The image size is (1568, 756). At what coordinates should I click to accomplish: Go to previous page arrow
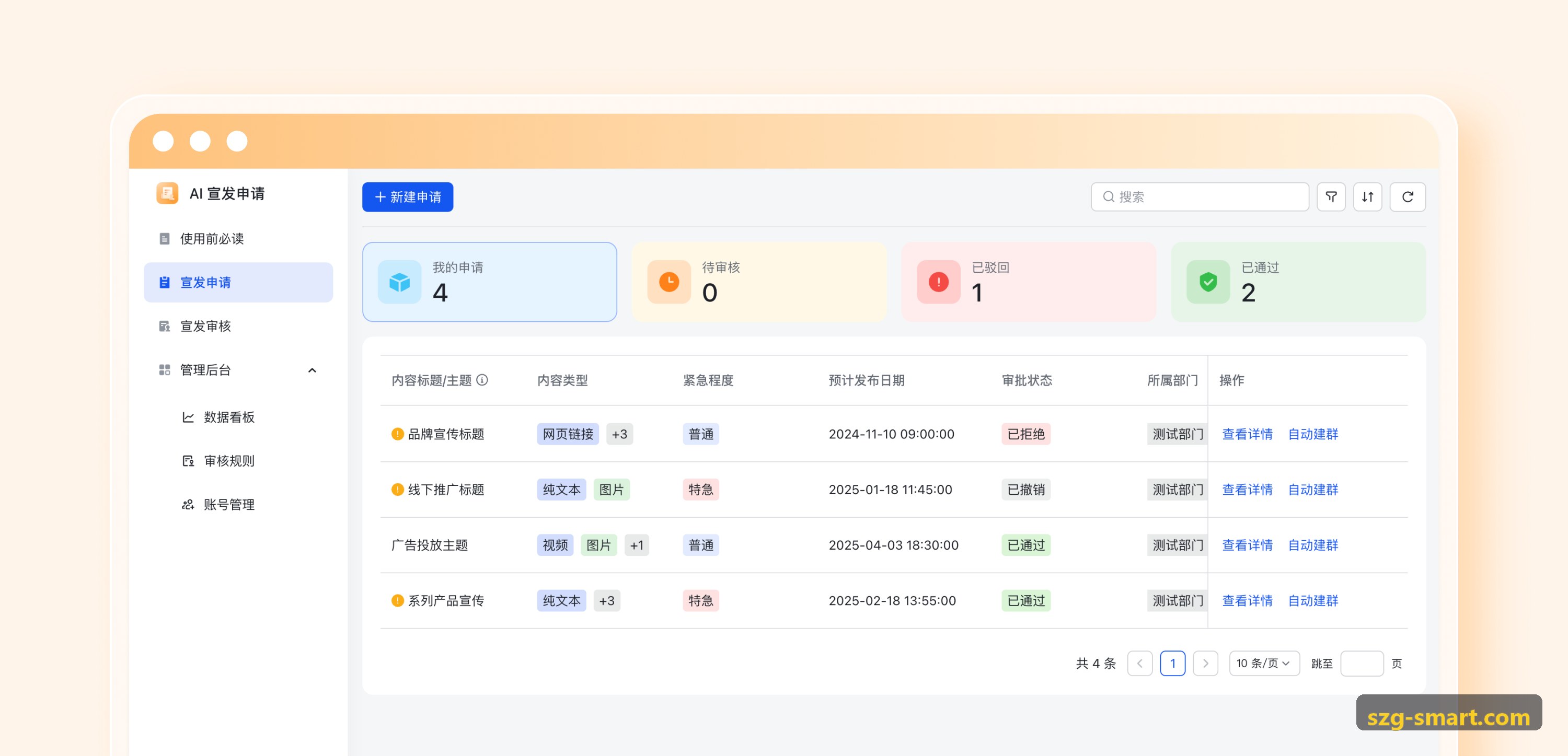(x=1139, y=664)
